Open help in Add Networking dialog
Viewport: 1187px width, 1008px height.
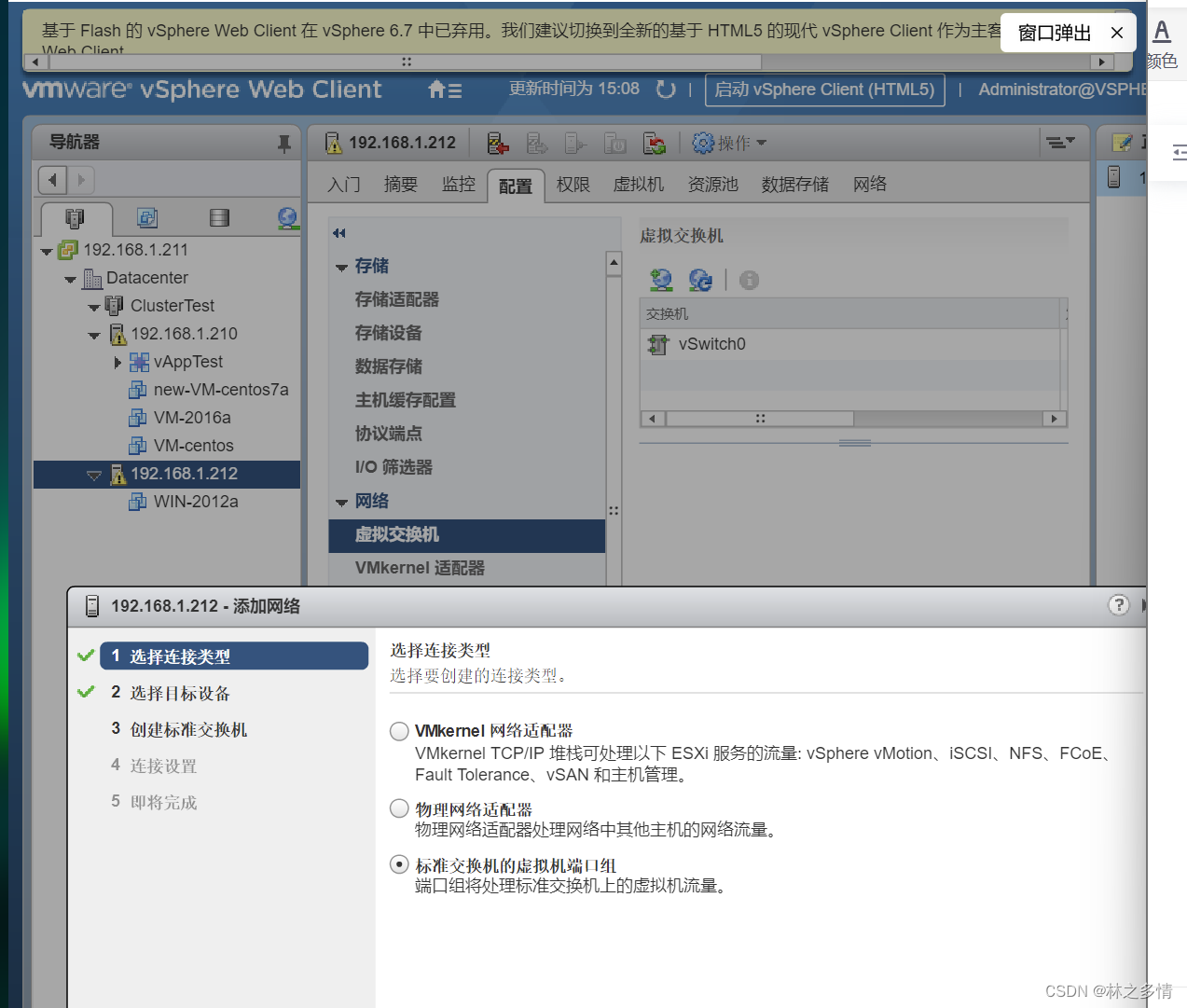click(1118, 605)
